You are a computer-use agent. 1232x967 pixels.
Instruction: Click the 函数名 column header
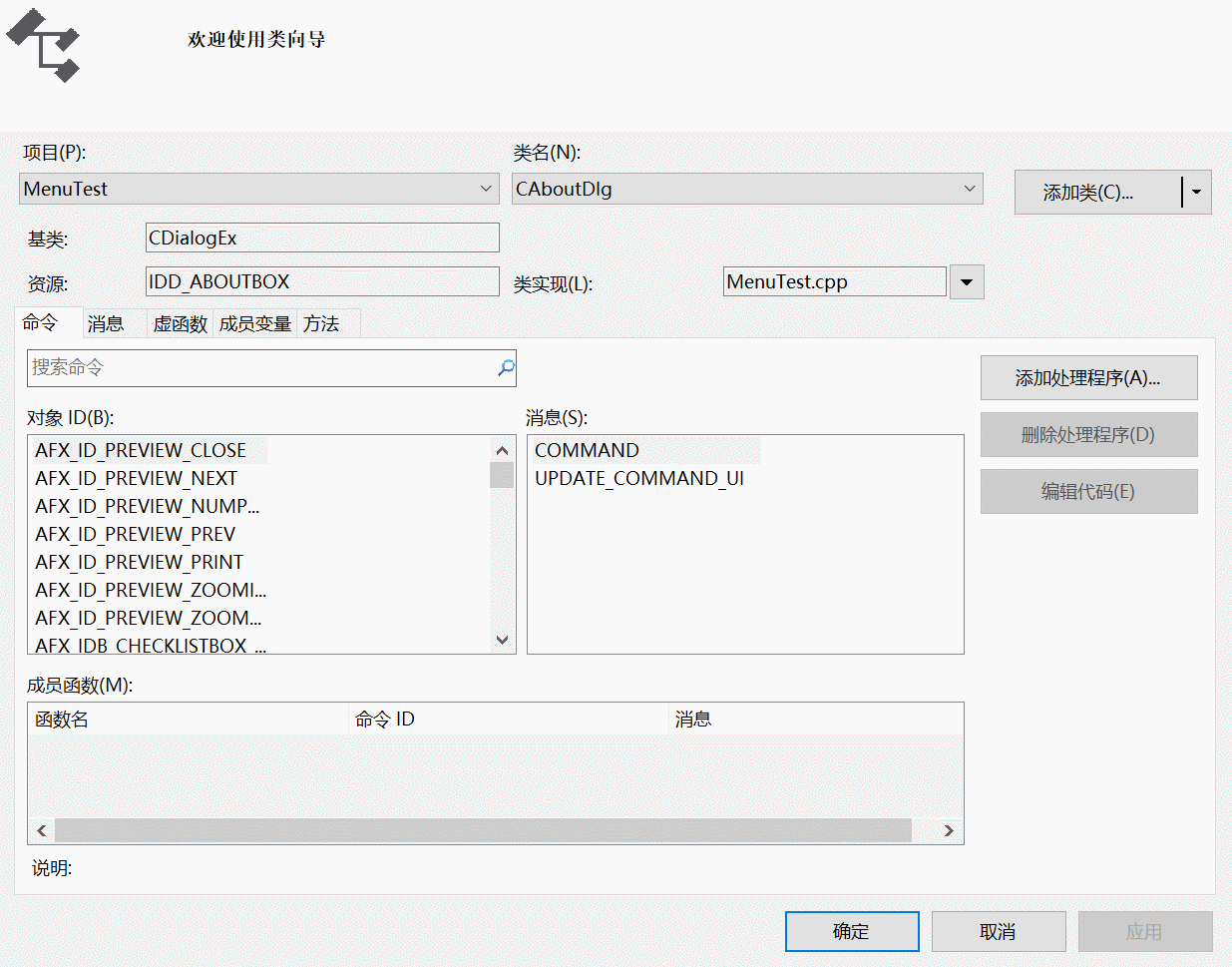(x=188, y=719)
